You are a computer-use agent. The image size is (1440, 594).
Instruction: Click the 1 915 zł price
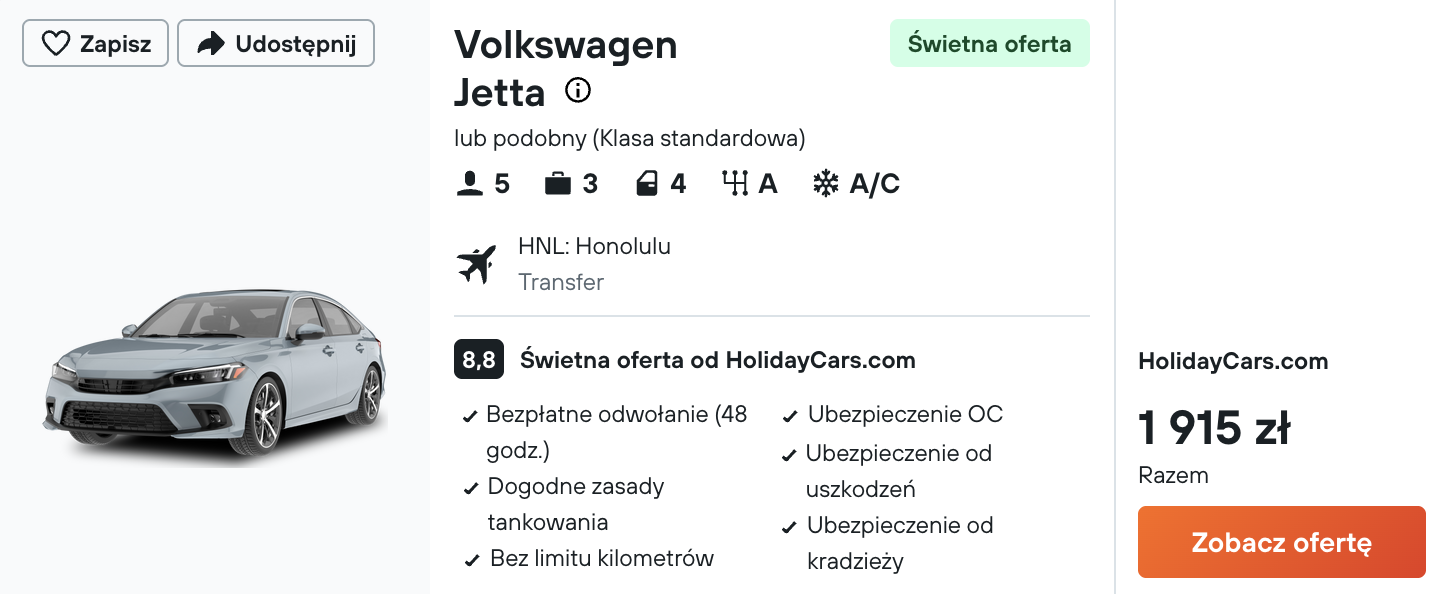[1214, 428]
